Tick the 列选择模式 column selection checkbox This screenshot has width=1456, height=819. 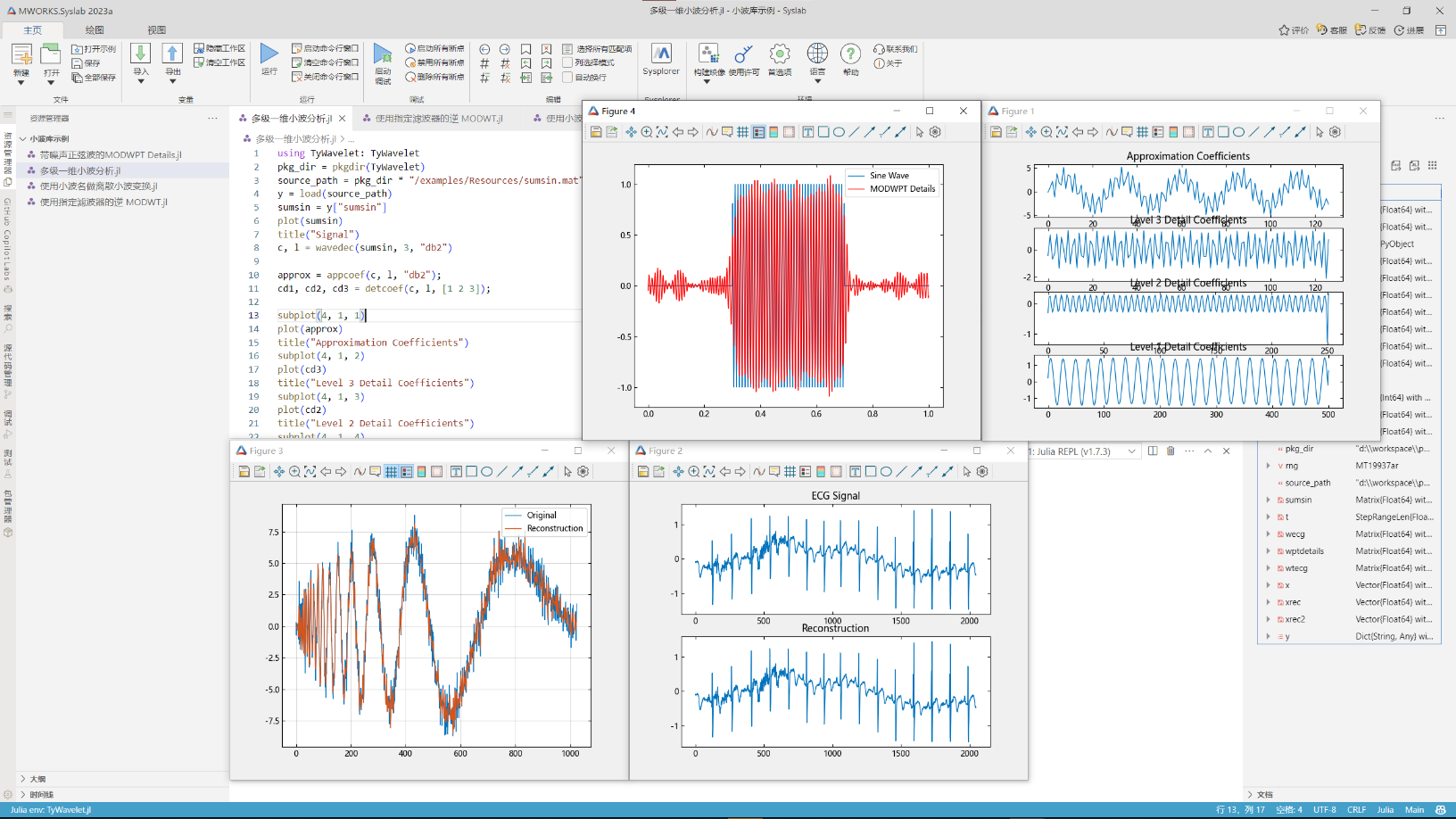tap(567, 62)
